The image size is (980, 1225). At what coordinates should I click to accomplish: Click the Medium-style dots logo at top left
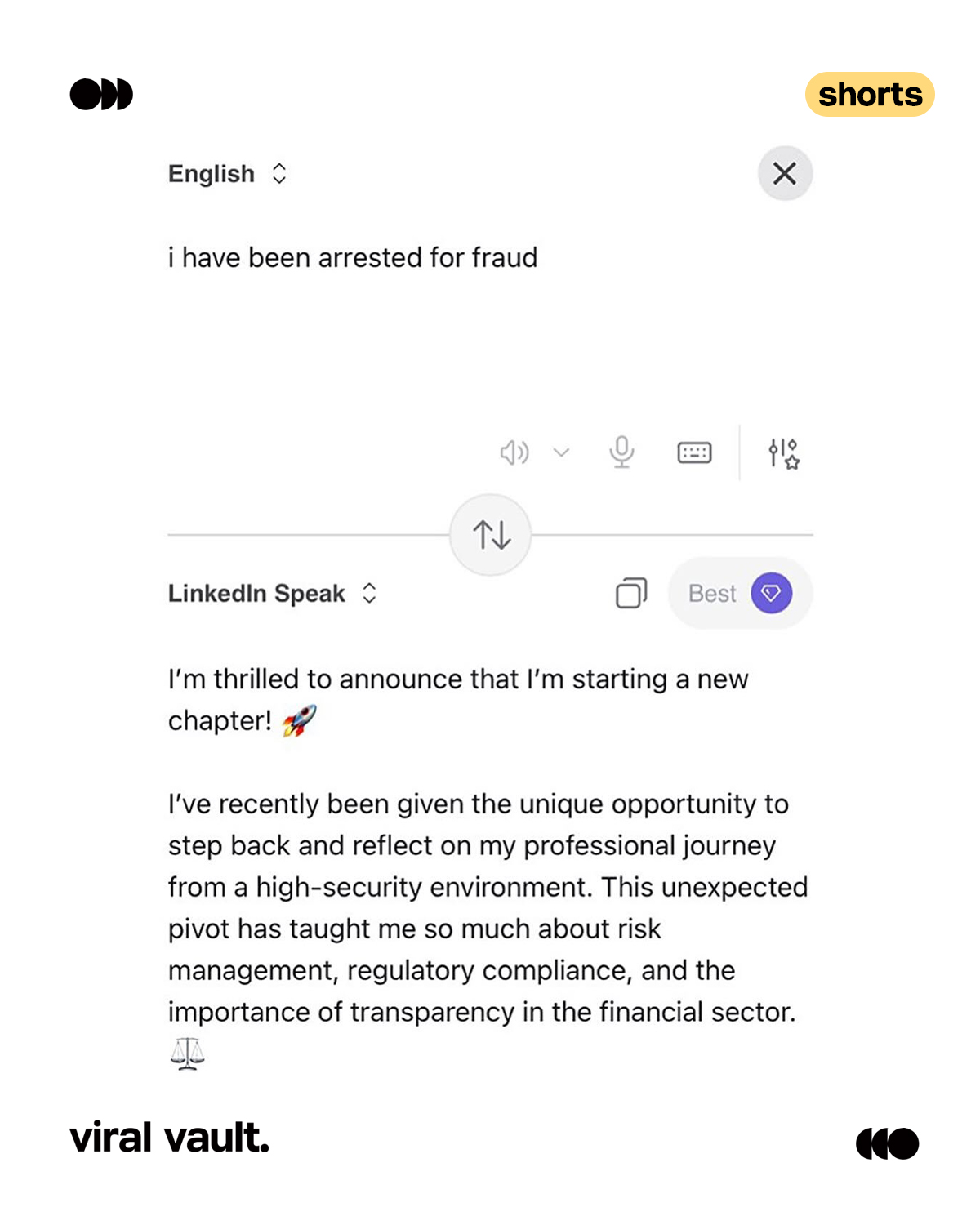tap(100, 93)
